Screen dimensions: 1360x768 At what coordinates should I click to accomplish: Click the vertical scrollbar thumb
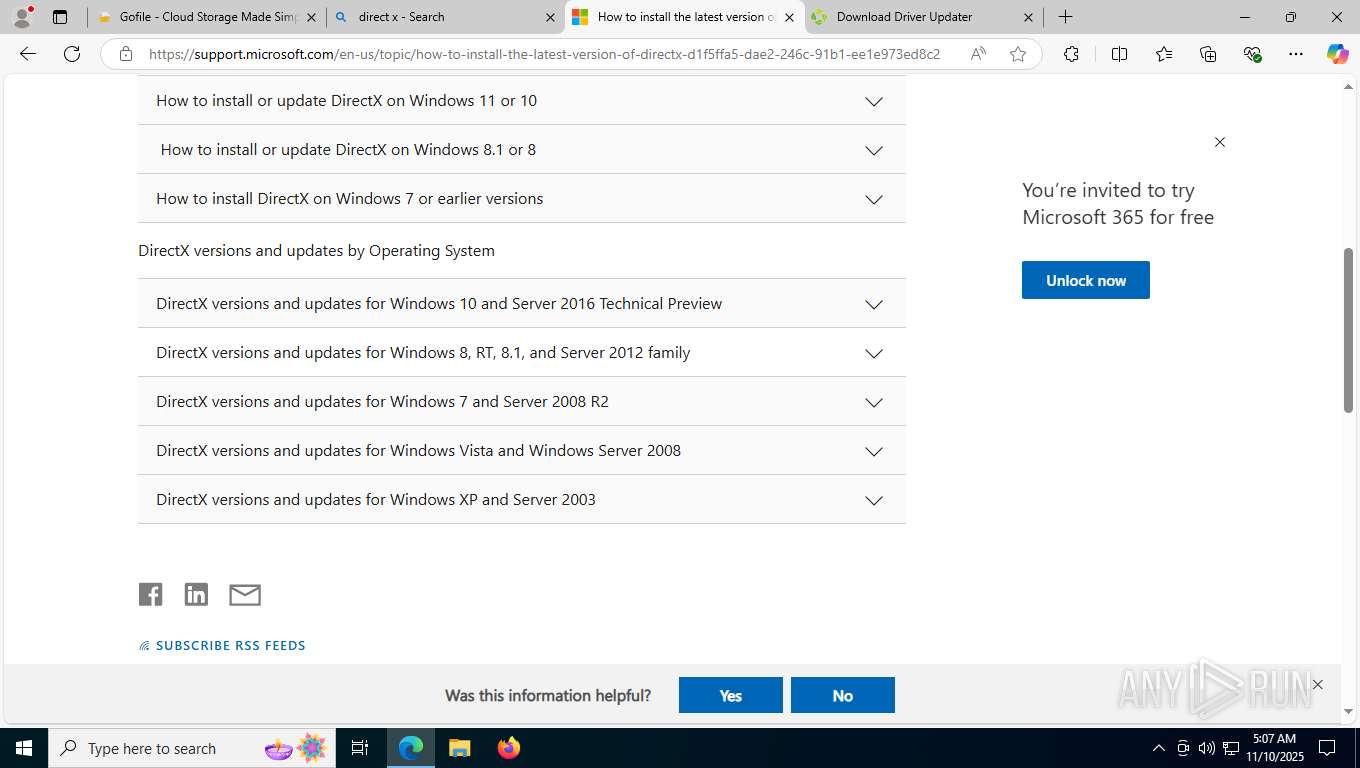(x=1348, y=330)
